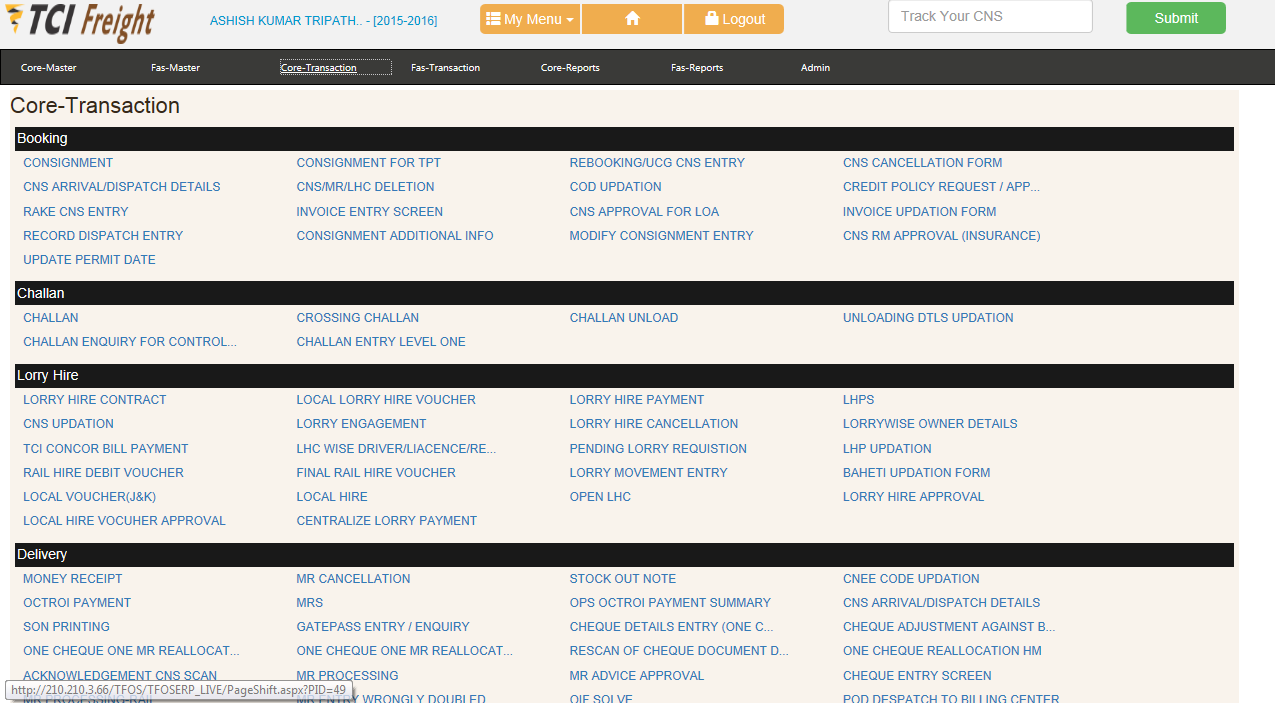1275x703 pixels.
Task: Open TCI CONCOR BILL PAYMENT link
Action: pos(106,449)
